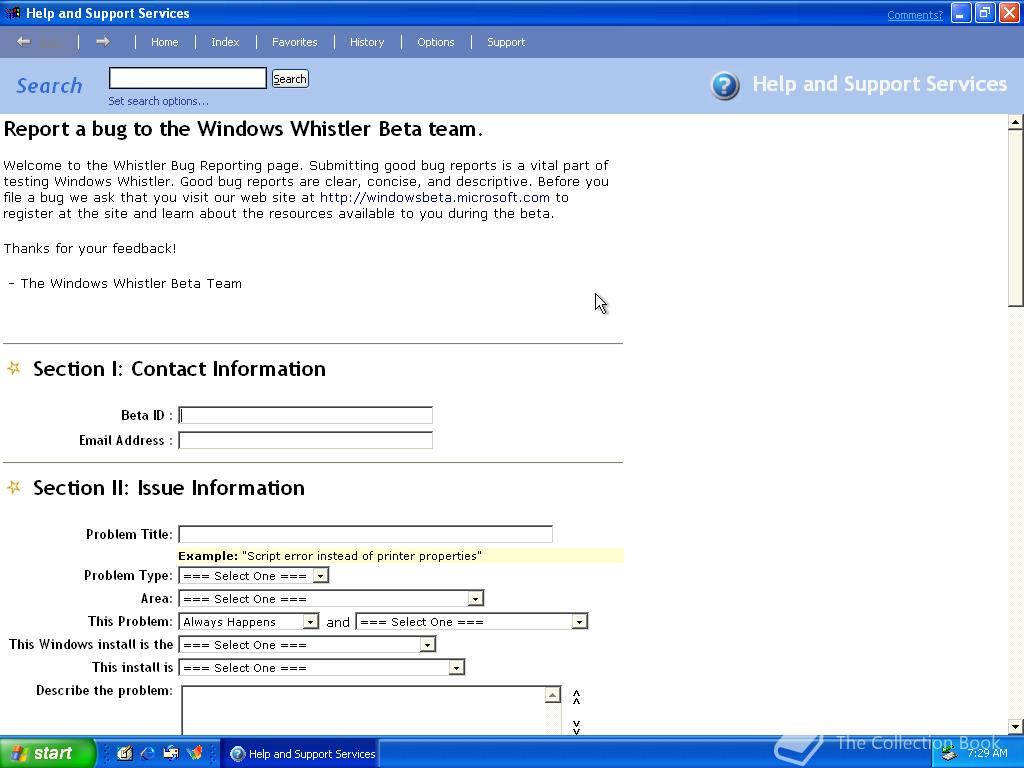Open the windowsbeta.microsoft.com link
This screenshot has width=1024, height=768.
(435, 197)
